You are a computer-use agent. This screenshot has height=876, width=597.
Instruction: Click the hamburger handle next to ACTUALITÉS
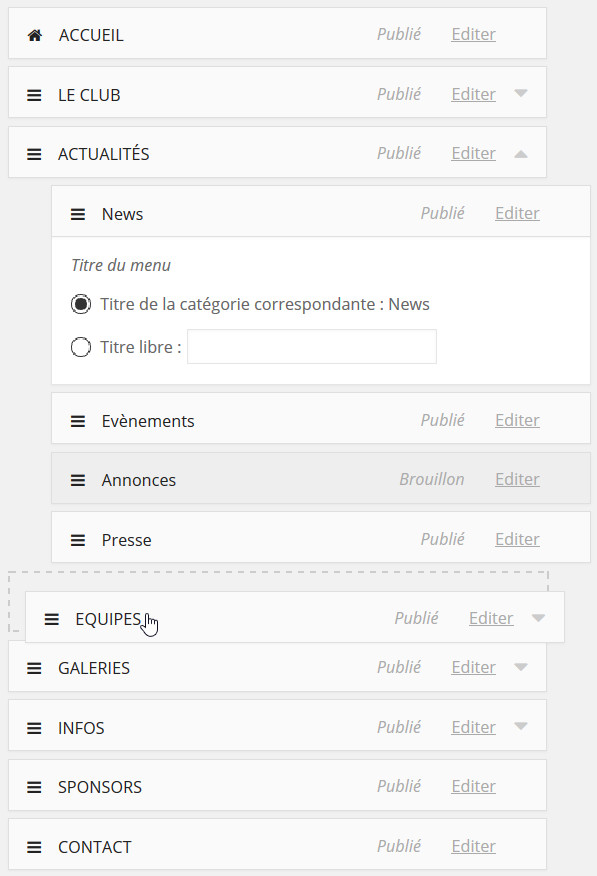pyautogui.click(x=34, y=154)
